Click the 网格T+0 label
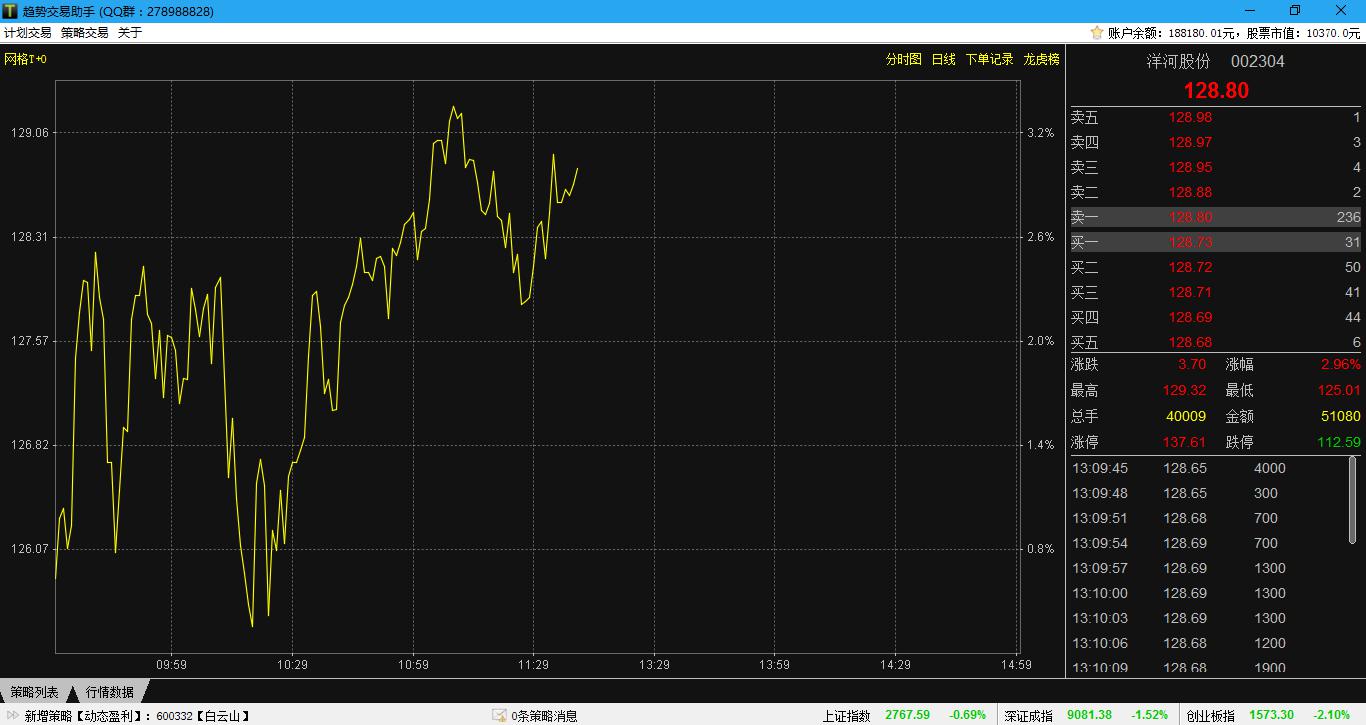The width and height of the screenshot is (1366, 725). [26, 60]
